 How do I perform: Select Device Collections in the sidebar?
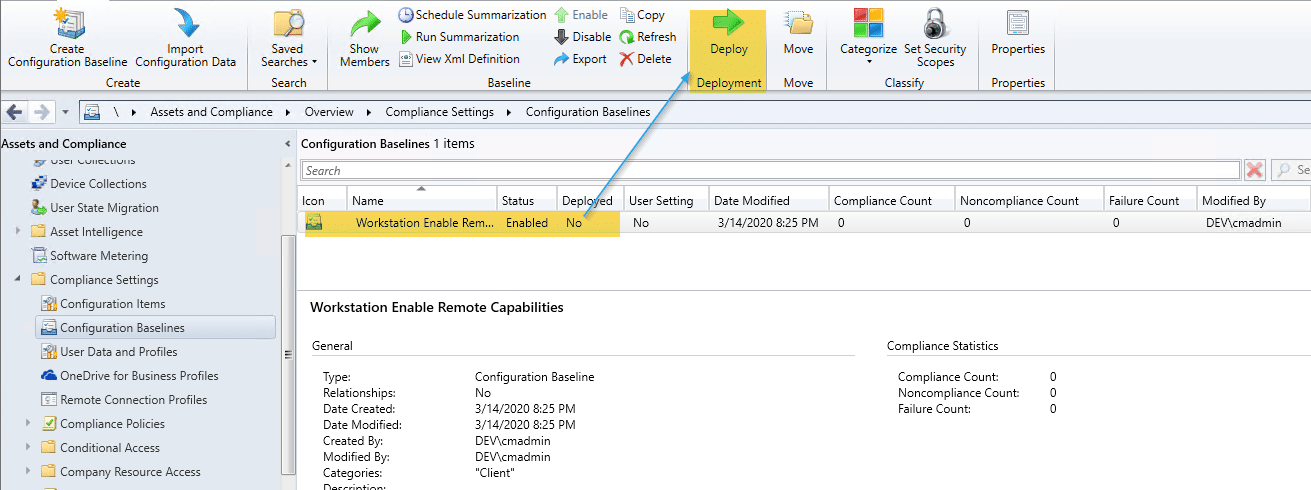tap(98, 184)
